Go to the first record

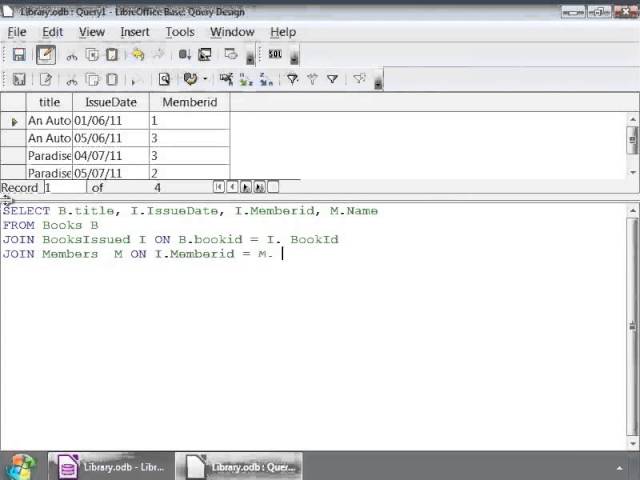pyautogui.click(x=219, y=187)
